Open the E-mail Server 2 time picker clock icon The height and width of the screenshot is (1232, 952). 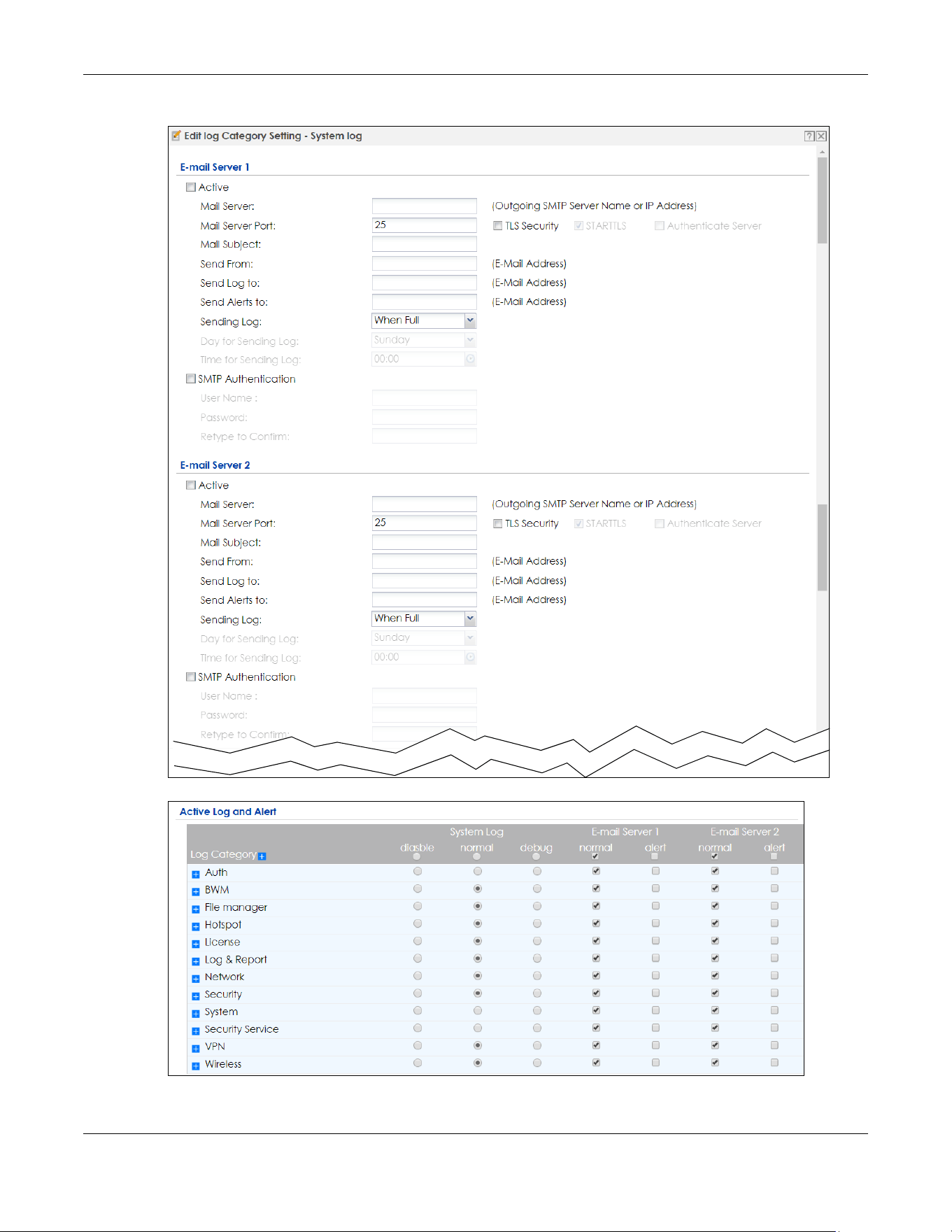tap(471, 657)
